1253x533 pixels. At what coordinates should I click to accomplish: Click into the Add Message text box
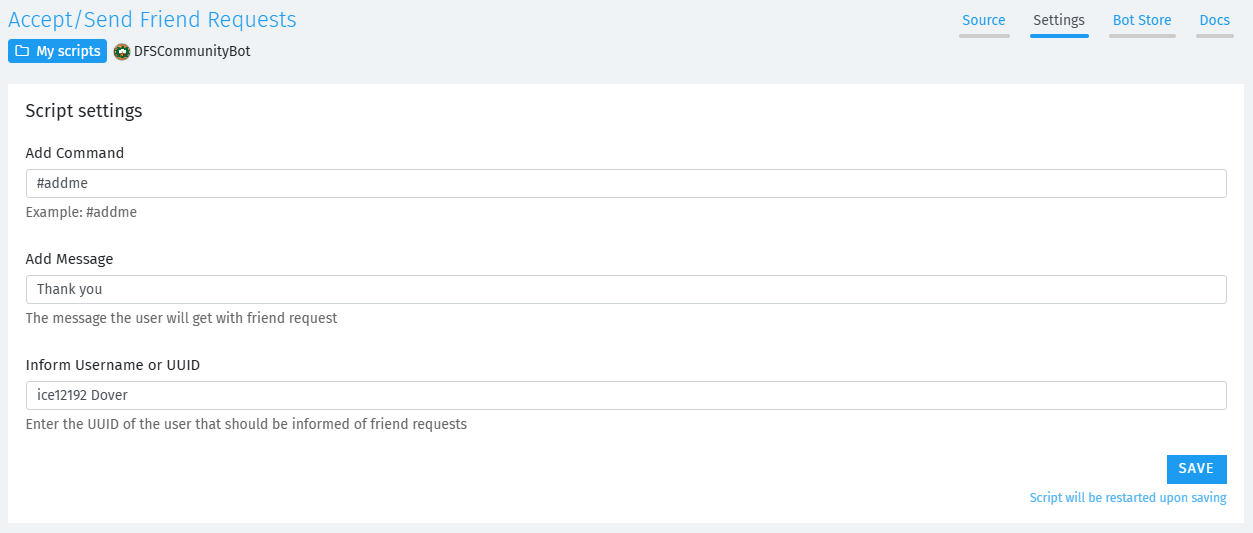click(x=626, y=289)
